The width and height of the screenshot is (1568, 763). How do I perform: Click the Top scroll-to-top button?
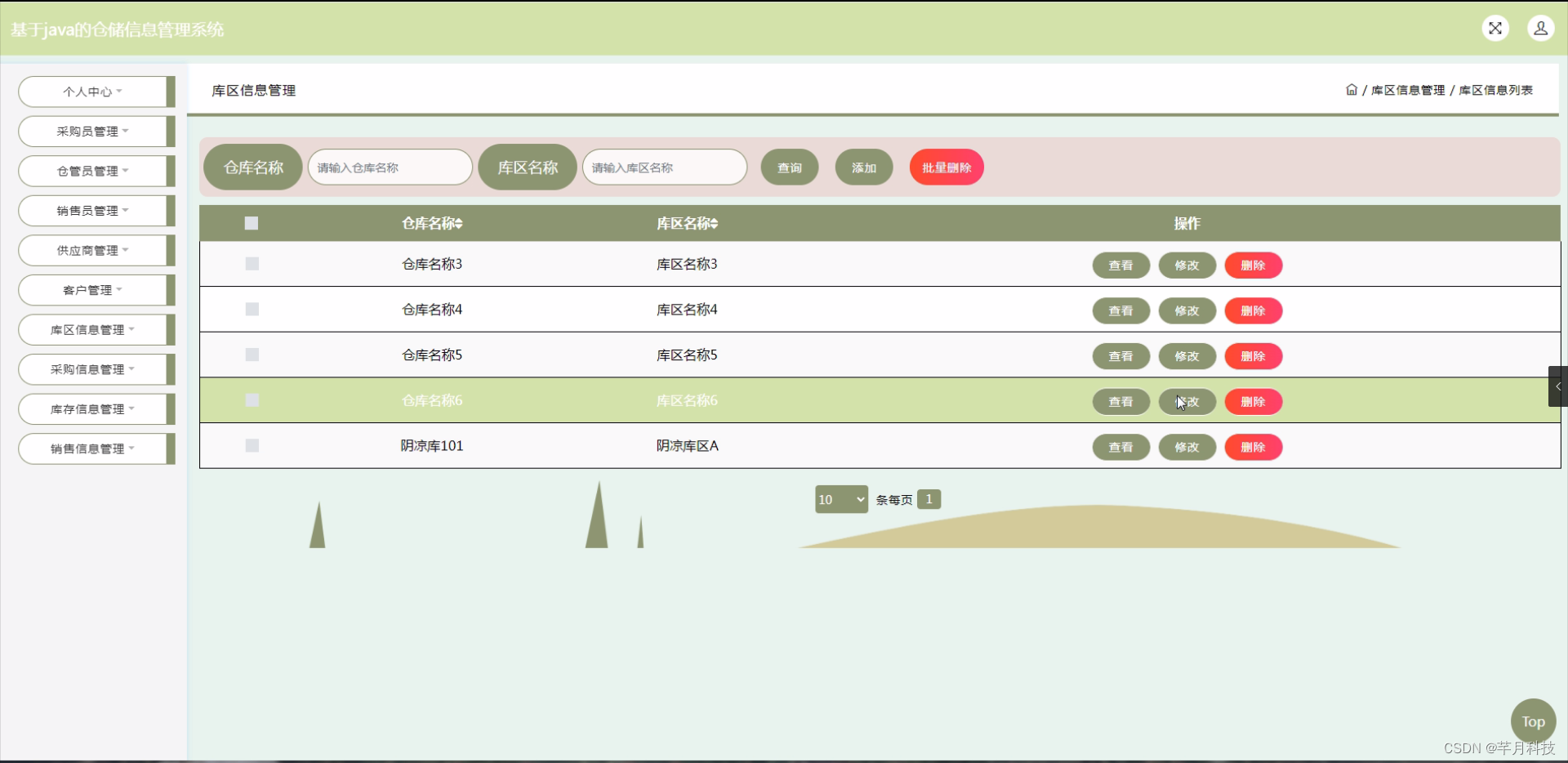1533,721
